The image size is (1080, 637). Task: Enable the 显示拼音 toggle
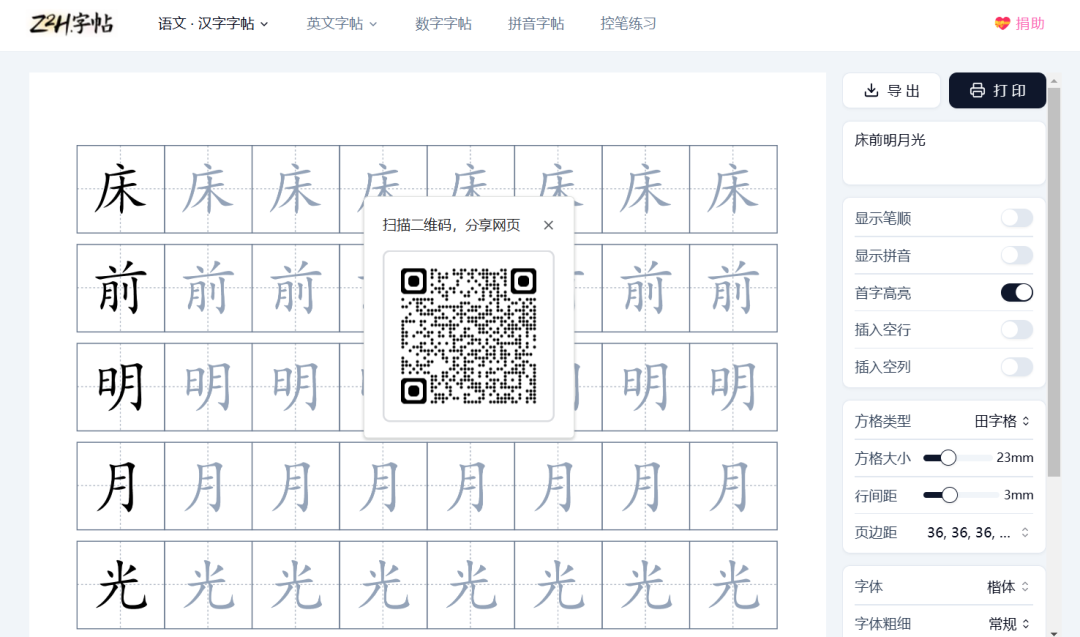(1017, 255)
